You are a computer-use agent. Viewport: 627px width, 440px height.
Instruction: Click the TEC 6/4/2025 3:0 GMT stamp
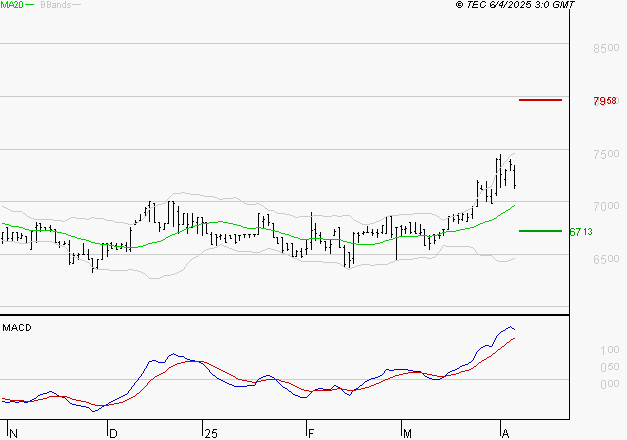515,5
